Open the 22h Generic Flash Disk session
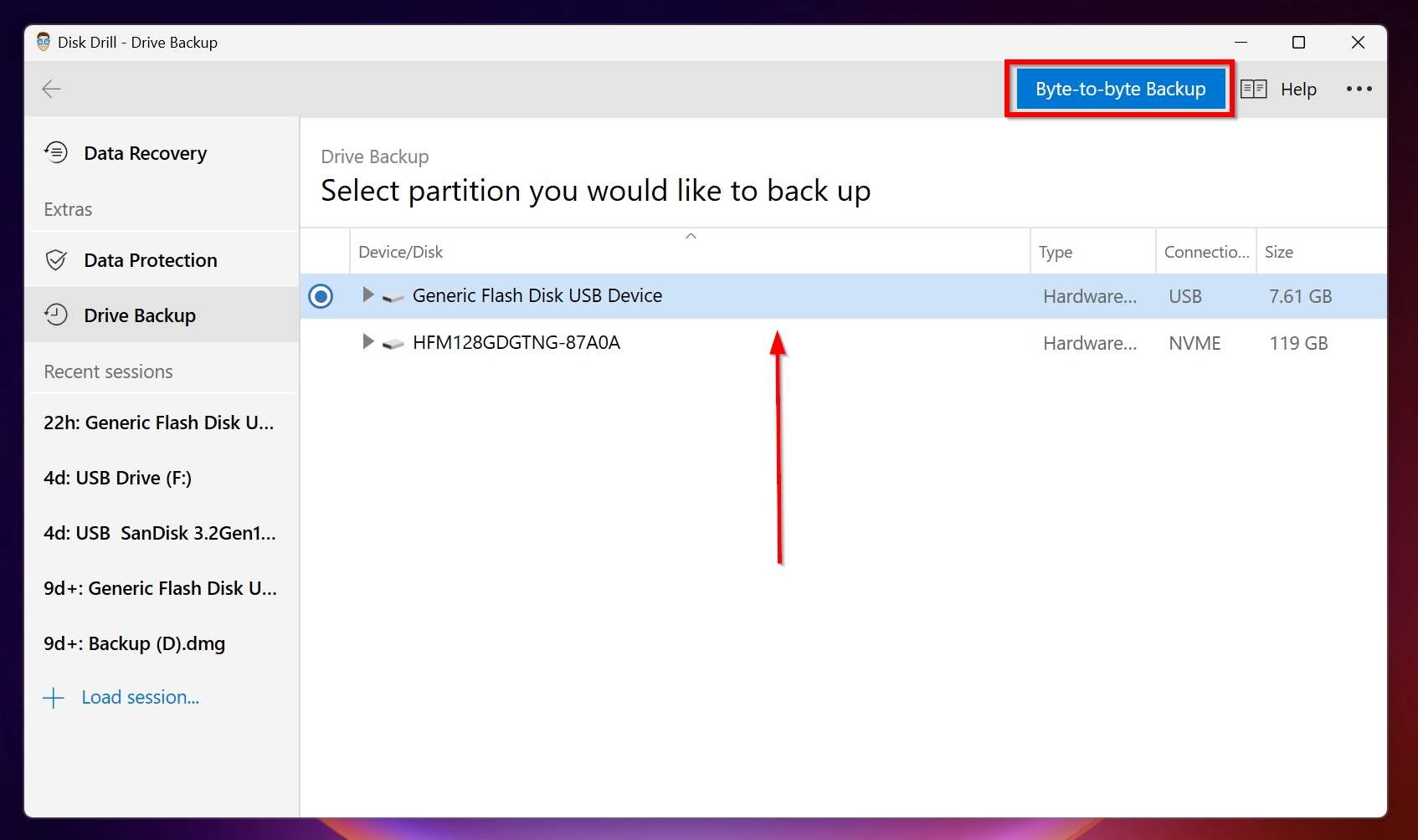Viewport: 1418px width, 840px height. 162,423
